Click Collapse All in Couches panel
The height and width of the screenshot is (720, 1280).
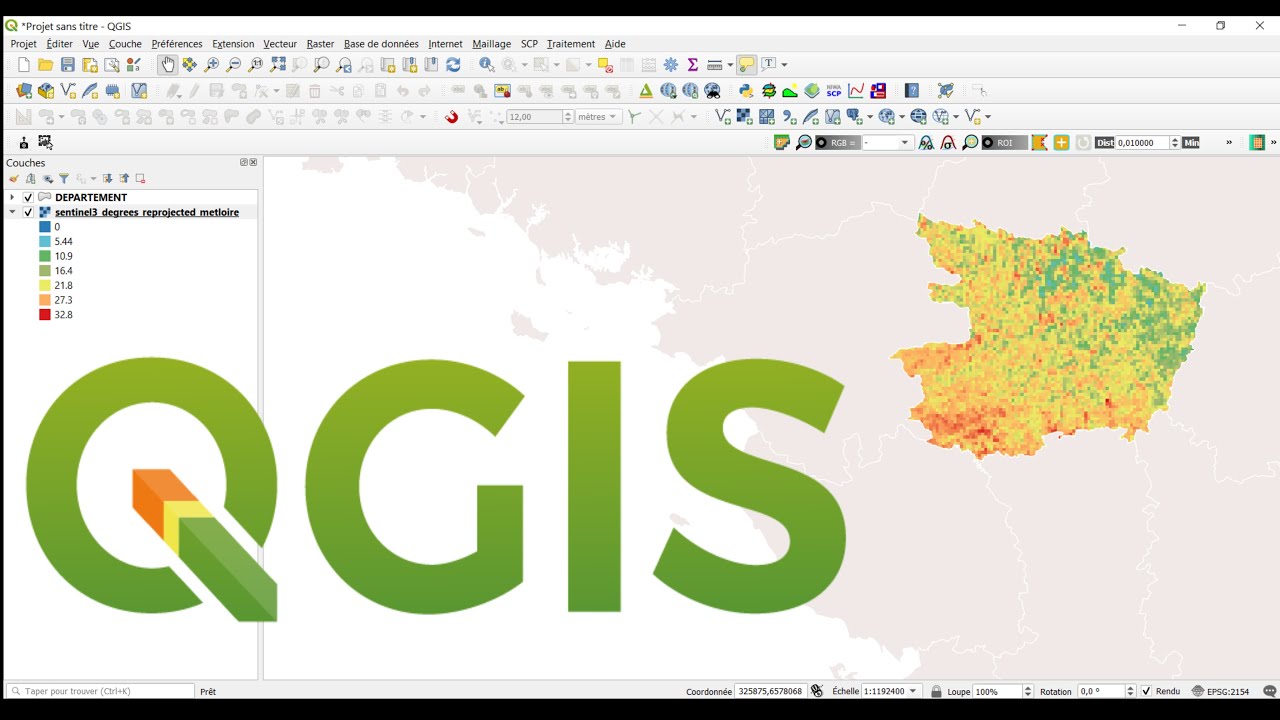pos(124,179)
